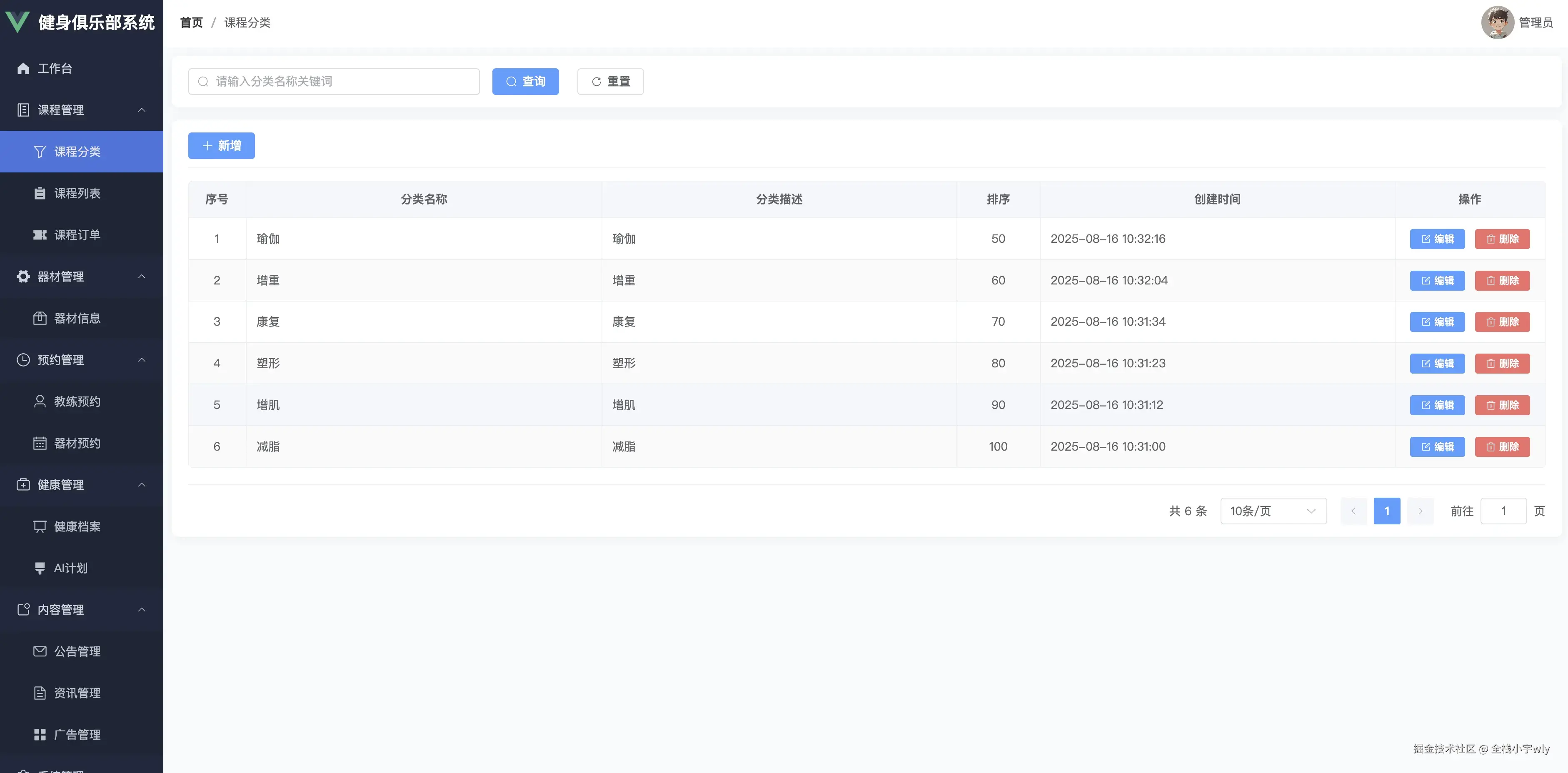Image resolution: width=1568 pixels, height=773 pixels.
Task: Go to 教练预约 user icon item
Action: pos(77,402)
